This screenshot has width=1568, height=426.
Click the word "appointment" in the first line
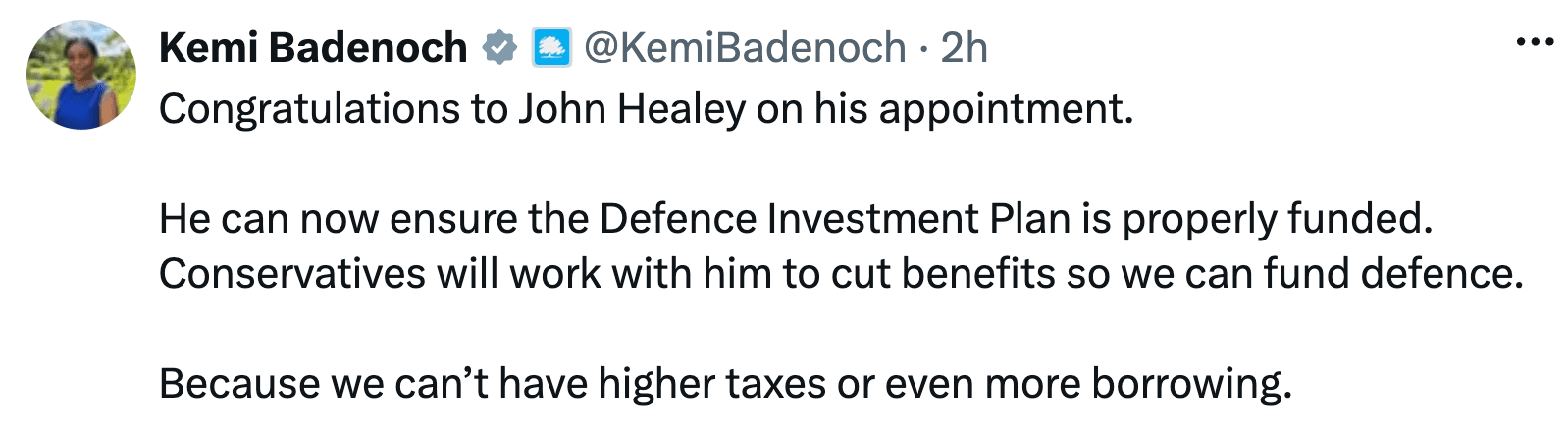(1006, 110)
